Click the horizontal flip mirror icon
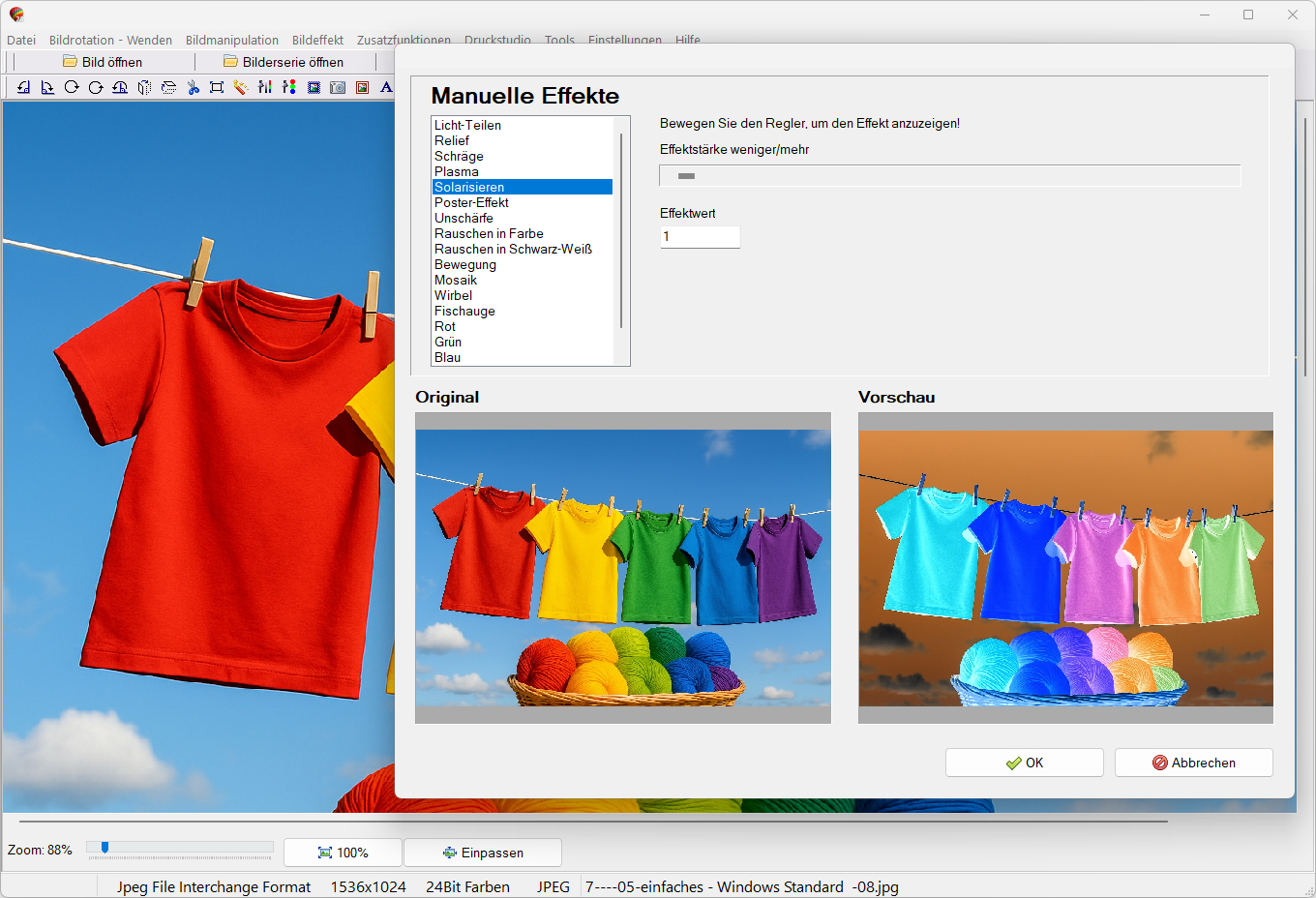Viewport: 1316px width, 898px height. 144,87
